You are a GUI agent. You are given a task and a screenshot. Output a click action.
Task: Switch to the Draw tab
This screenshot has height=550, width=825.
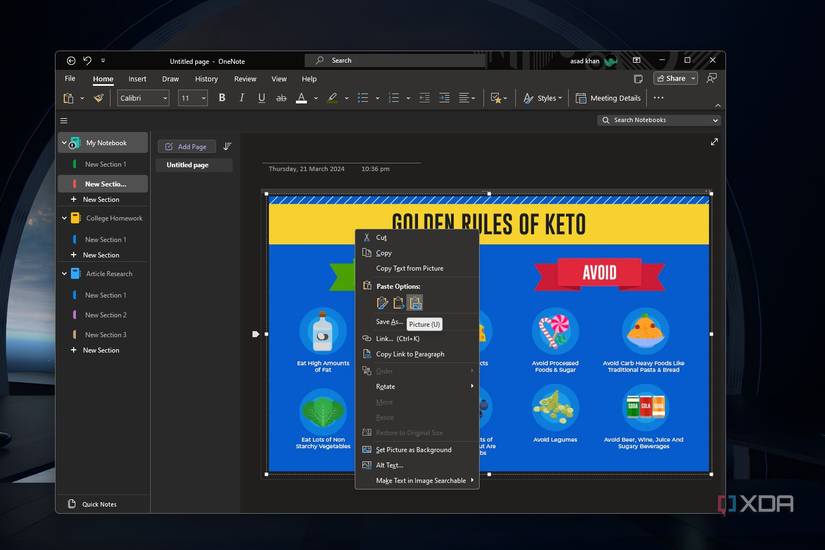(170, 79)
